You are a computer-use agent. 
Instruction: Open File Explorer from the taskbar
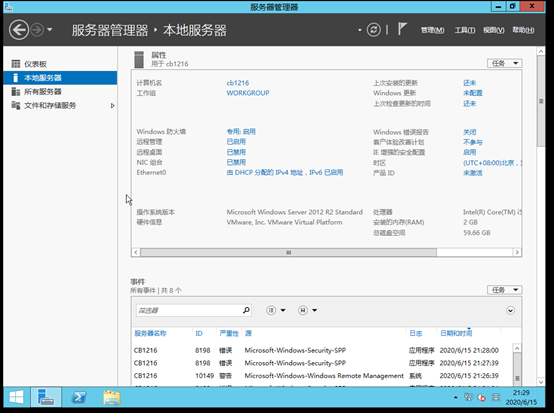click(112, 397)
